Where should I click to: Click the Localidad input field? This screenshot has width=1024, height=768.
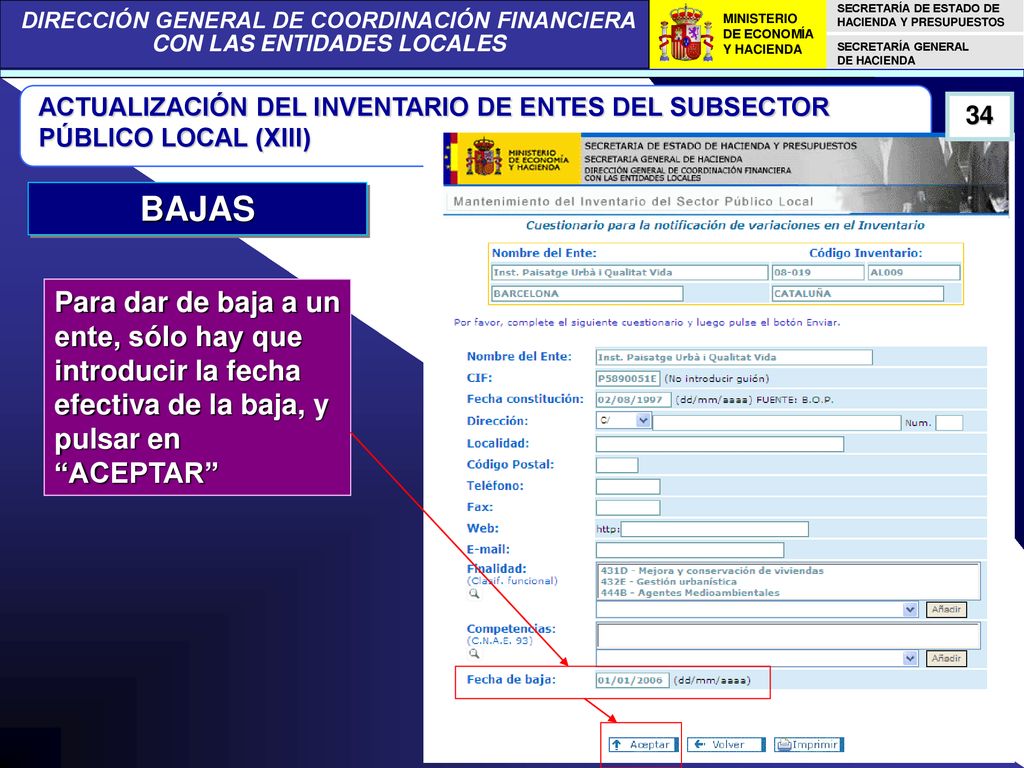click(x=720, y=444)
